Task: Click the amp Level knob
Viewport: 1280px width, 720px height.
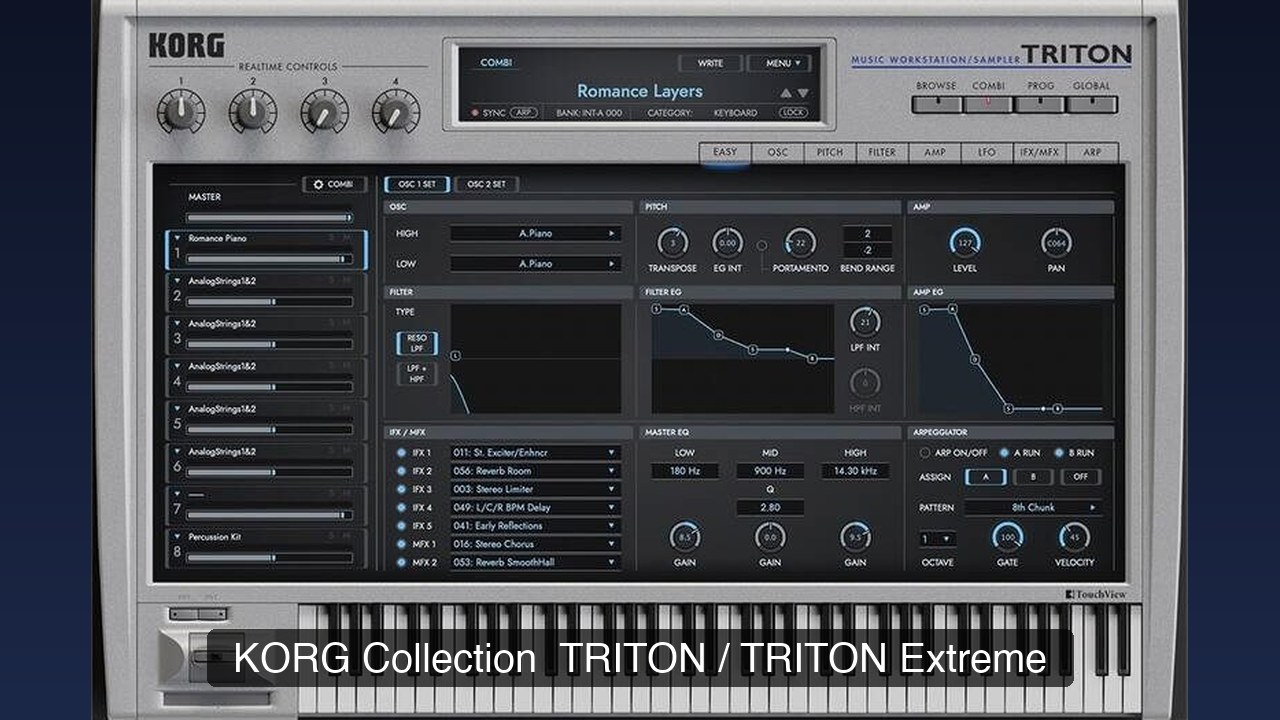Action: [965, 243]
